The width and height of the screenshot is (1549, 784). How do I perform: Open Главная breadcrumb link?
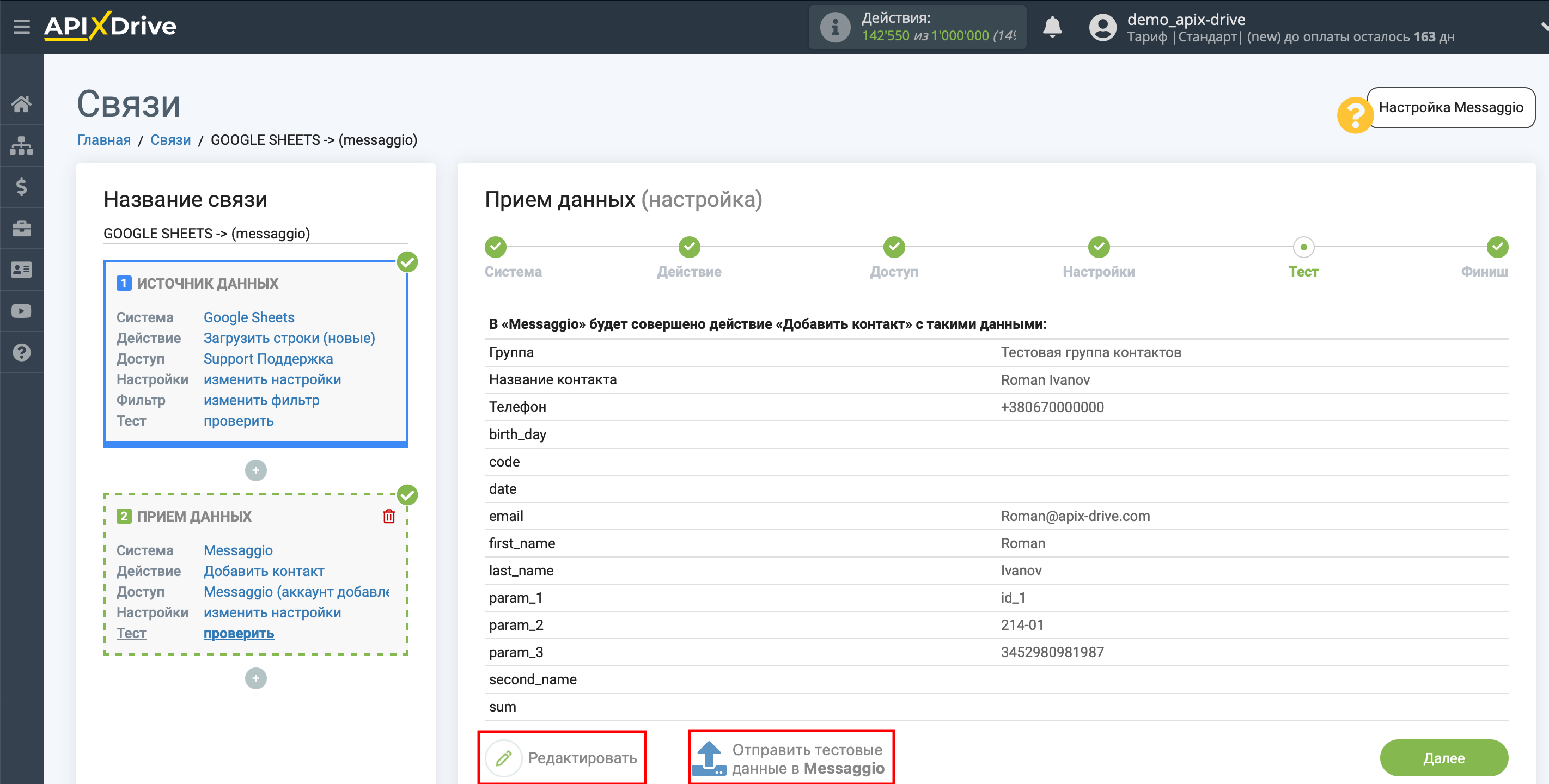point(104,140)
